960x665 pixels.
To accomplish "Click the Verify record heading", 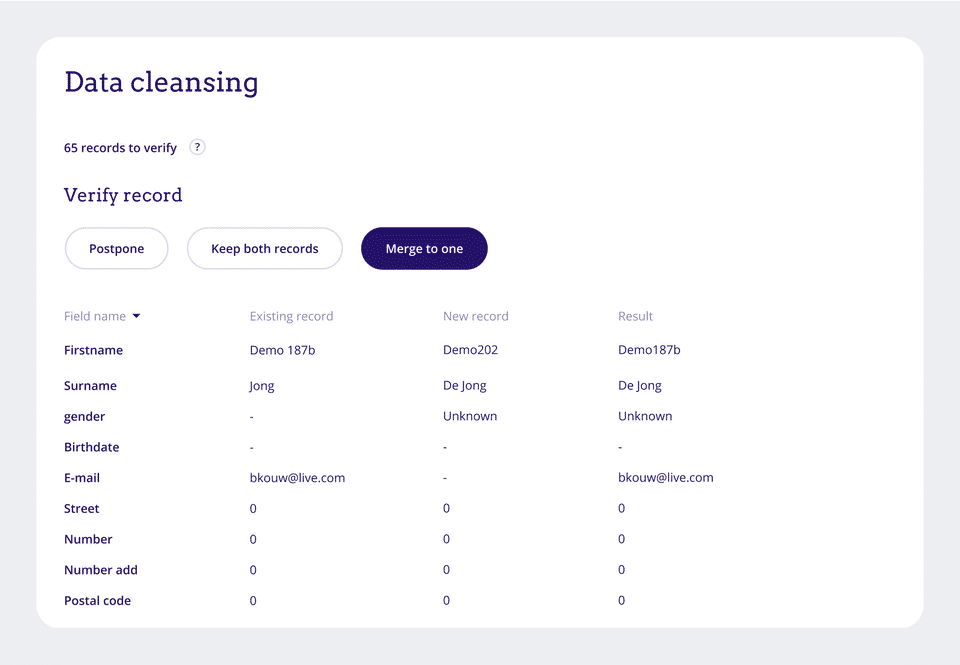I will click(123, 195).
